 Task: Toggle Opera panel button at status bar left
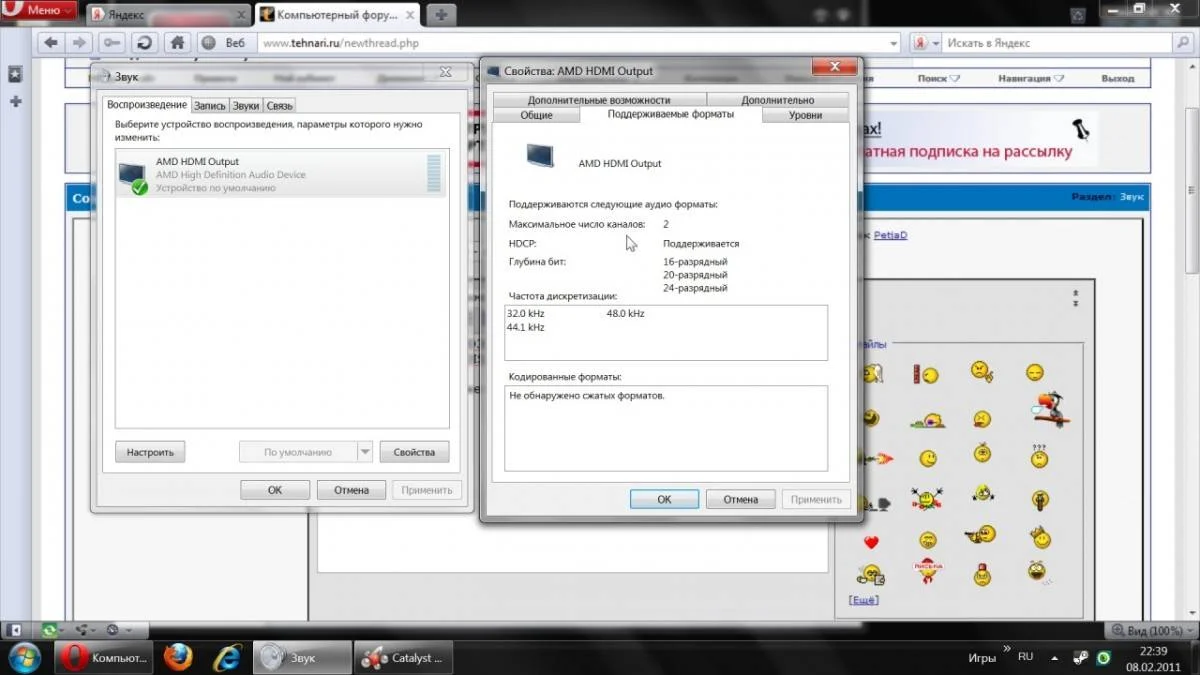click(x=14, y=630)
